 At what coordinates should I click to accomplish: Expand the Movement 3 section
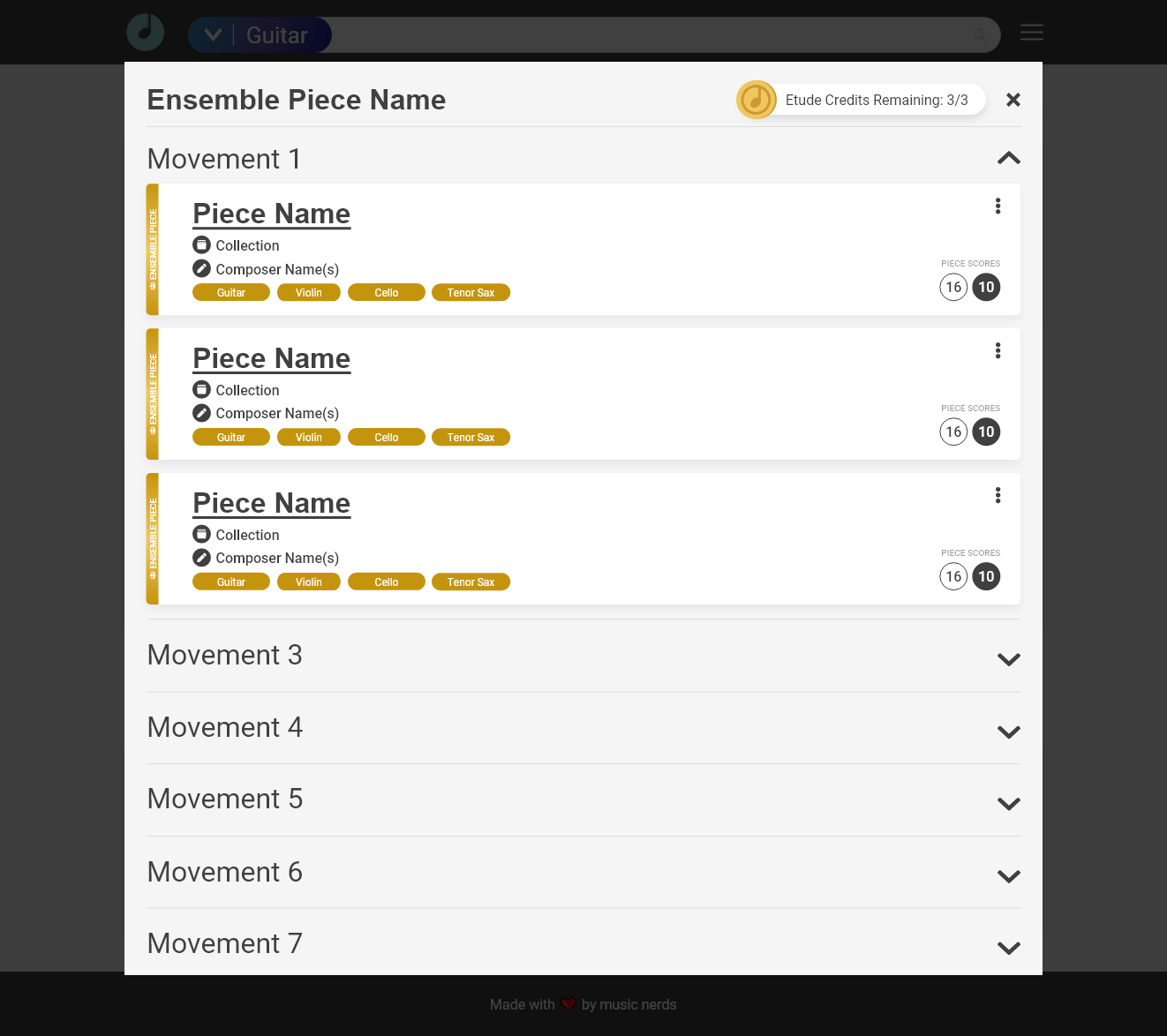click(1008, 659)
